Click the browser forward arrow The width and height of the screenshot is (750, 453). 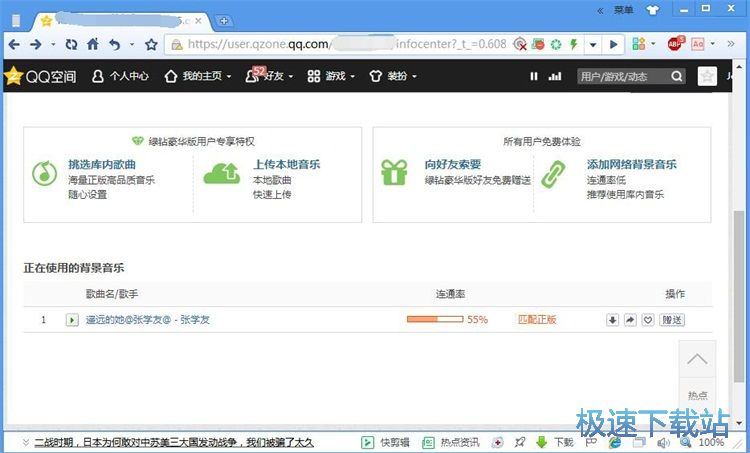36,44
